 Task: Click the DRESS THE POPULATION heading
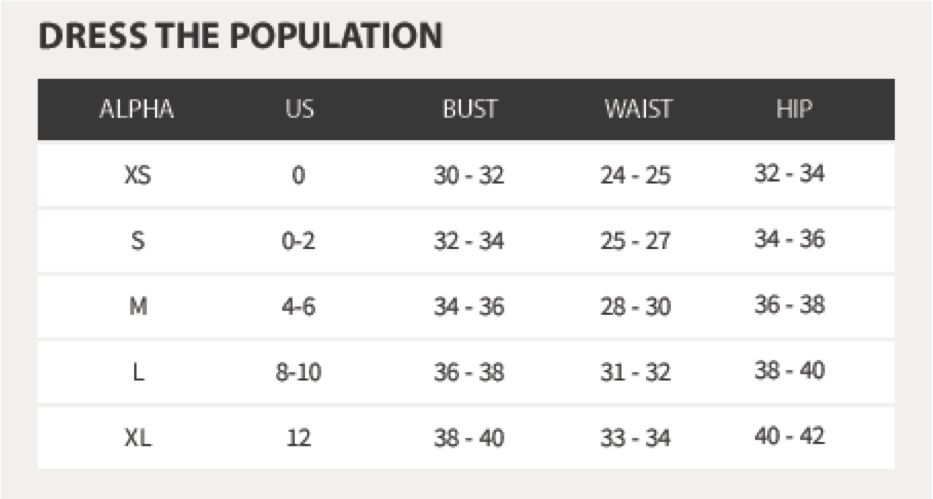[x=240, y=37]
